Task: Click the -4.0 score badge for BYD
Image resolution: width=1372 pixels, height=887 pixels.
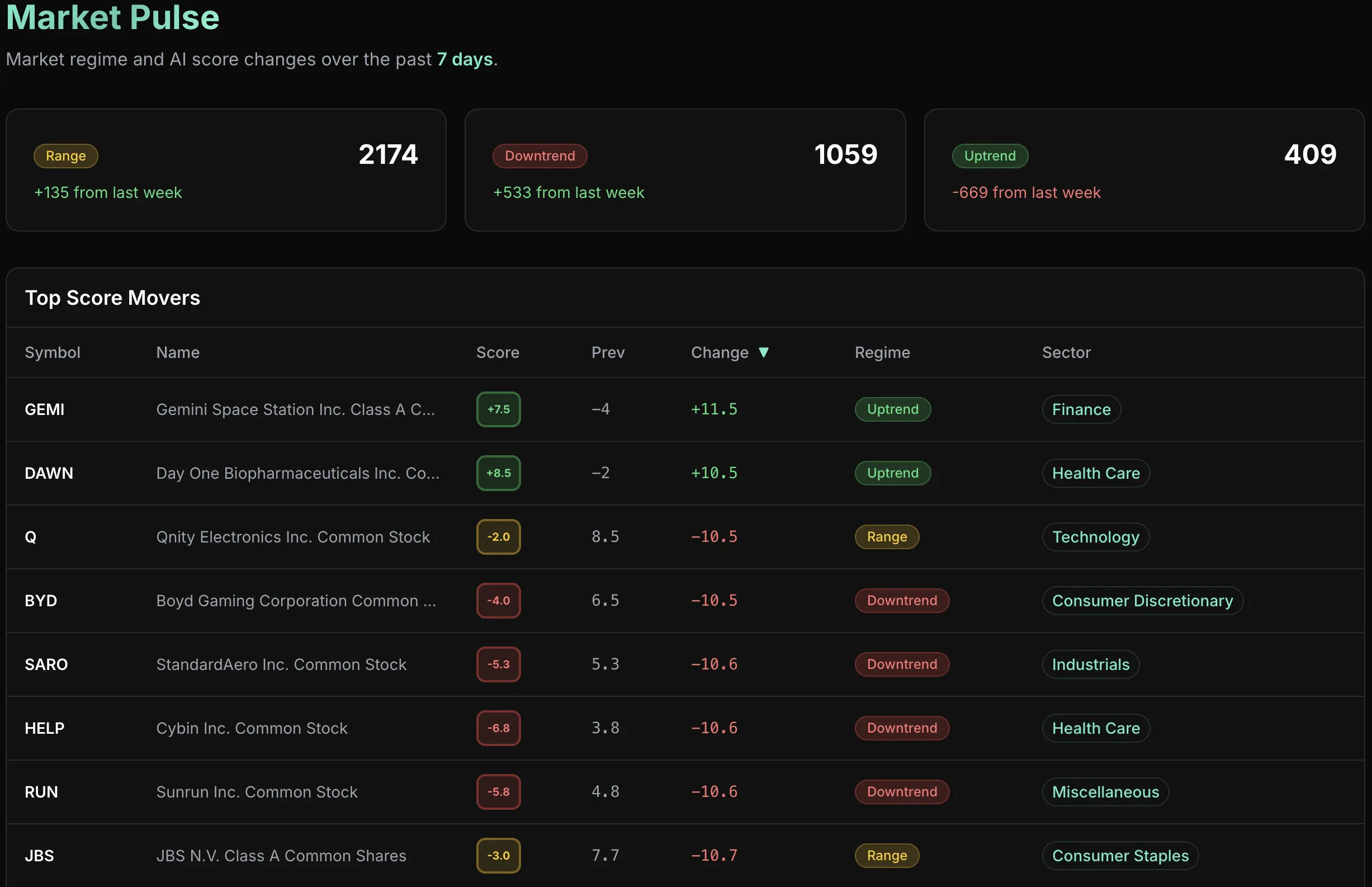Action: coord(498,601)
